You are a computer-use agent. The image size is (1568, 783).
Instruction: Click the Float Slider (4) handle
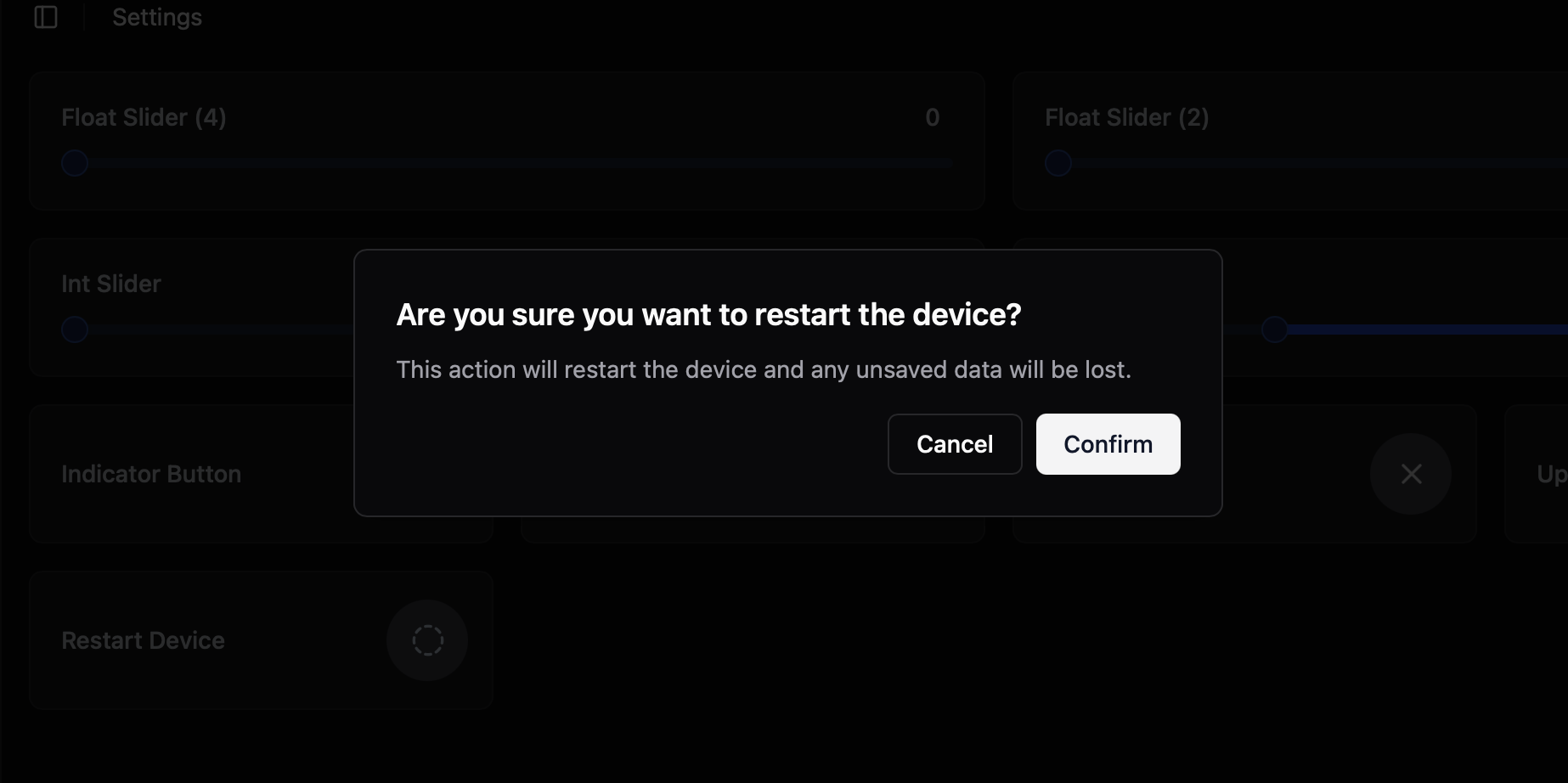pyautogui.click(x=75, y=163)
